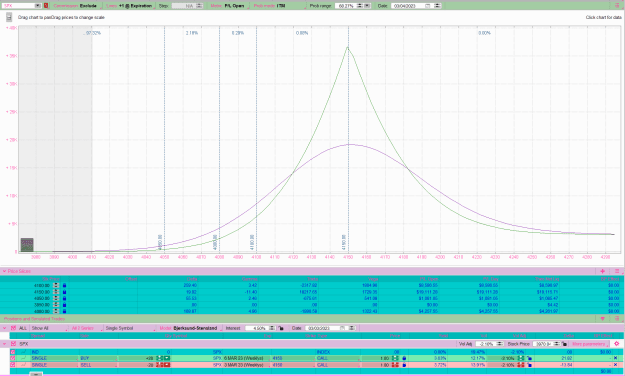The image size is (625, 376).
Task: Uncheck the SELL 3 MAR 23 call row
Action: (x=13, y=364)
